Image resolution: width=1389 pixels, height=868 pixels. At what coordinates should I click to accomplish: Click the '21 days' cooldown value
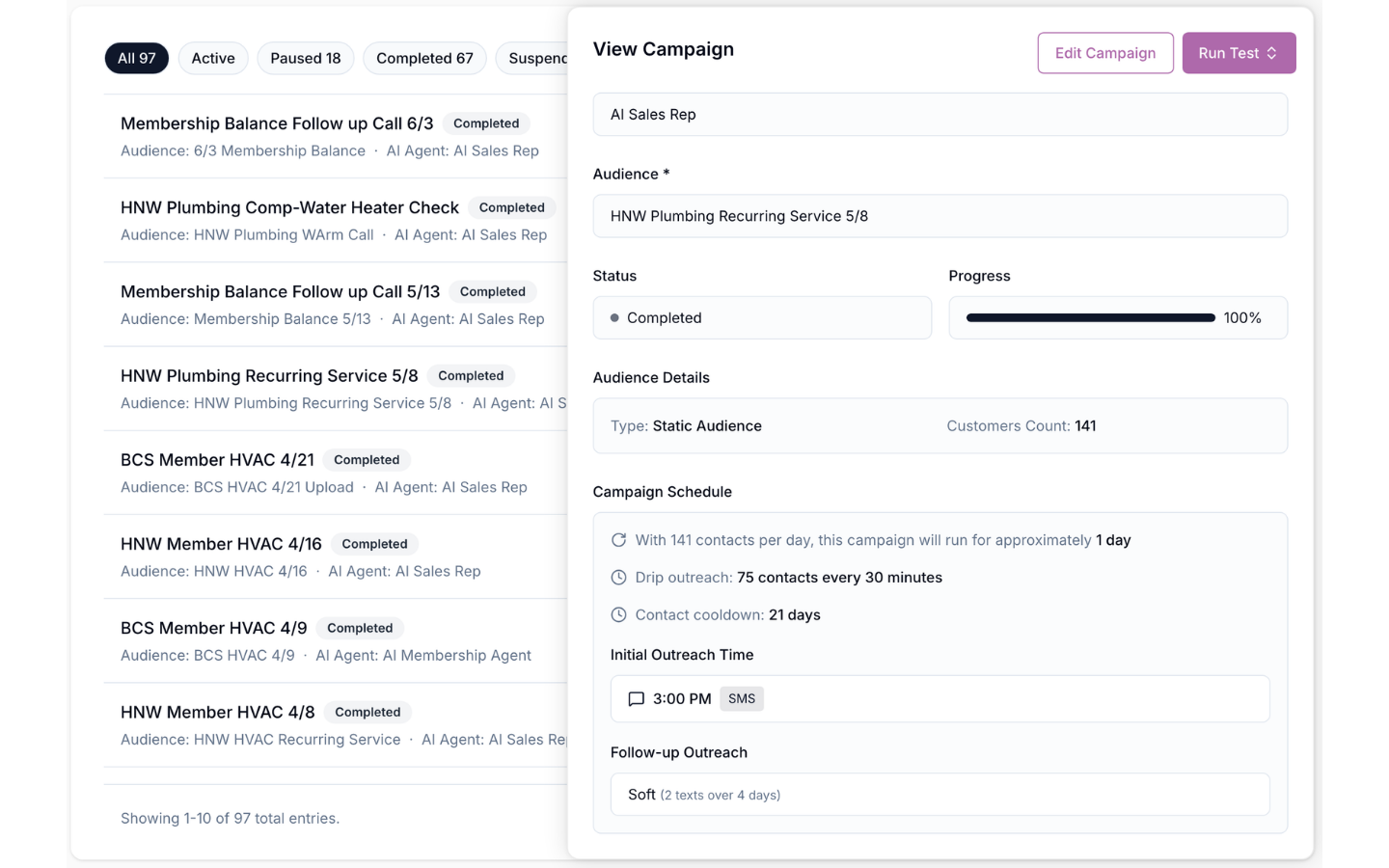[795, 614]
